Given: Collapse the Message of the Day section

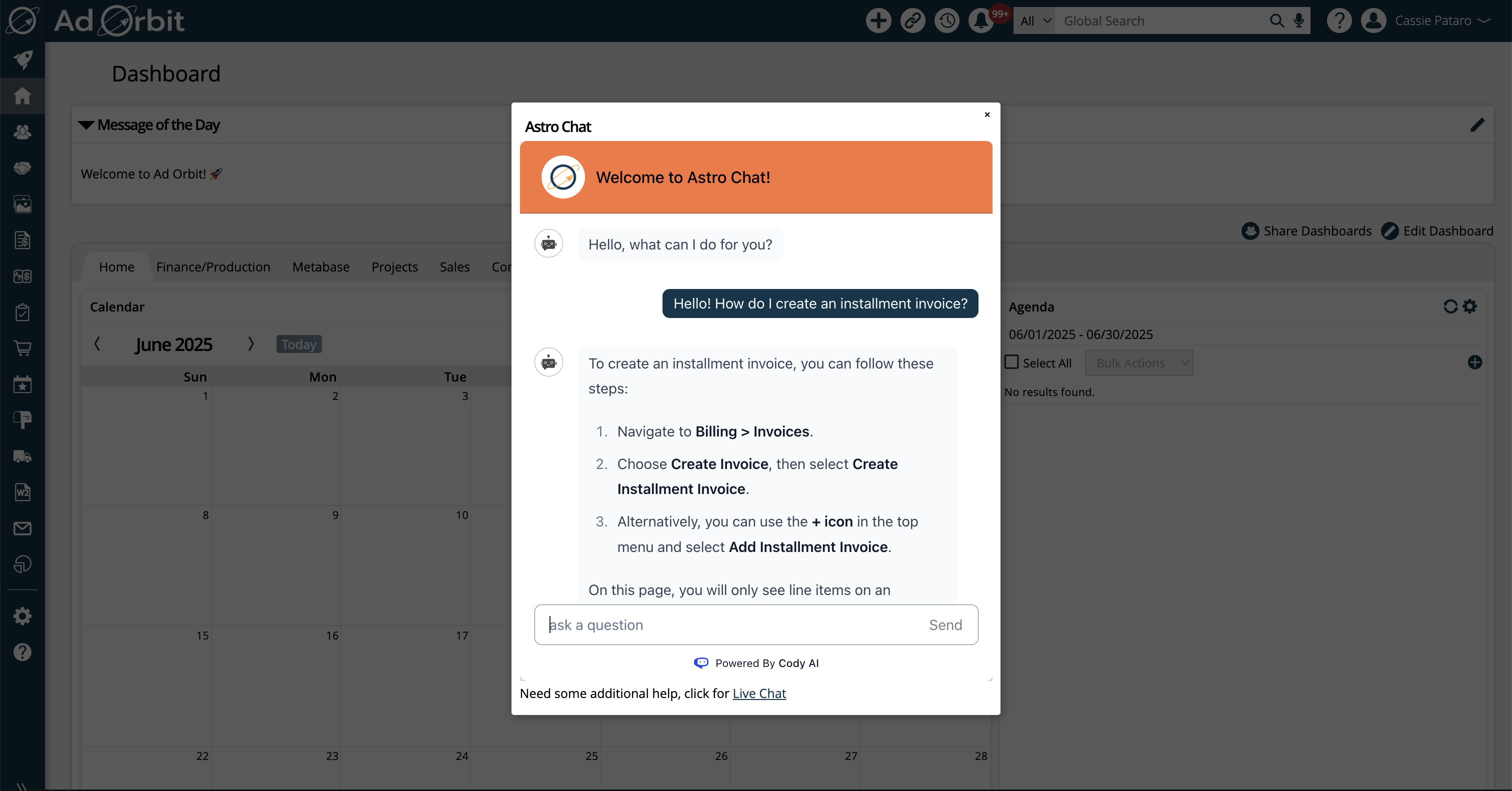Looking at the screenshot, I should [x=86, y=125].
